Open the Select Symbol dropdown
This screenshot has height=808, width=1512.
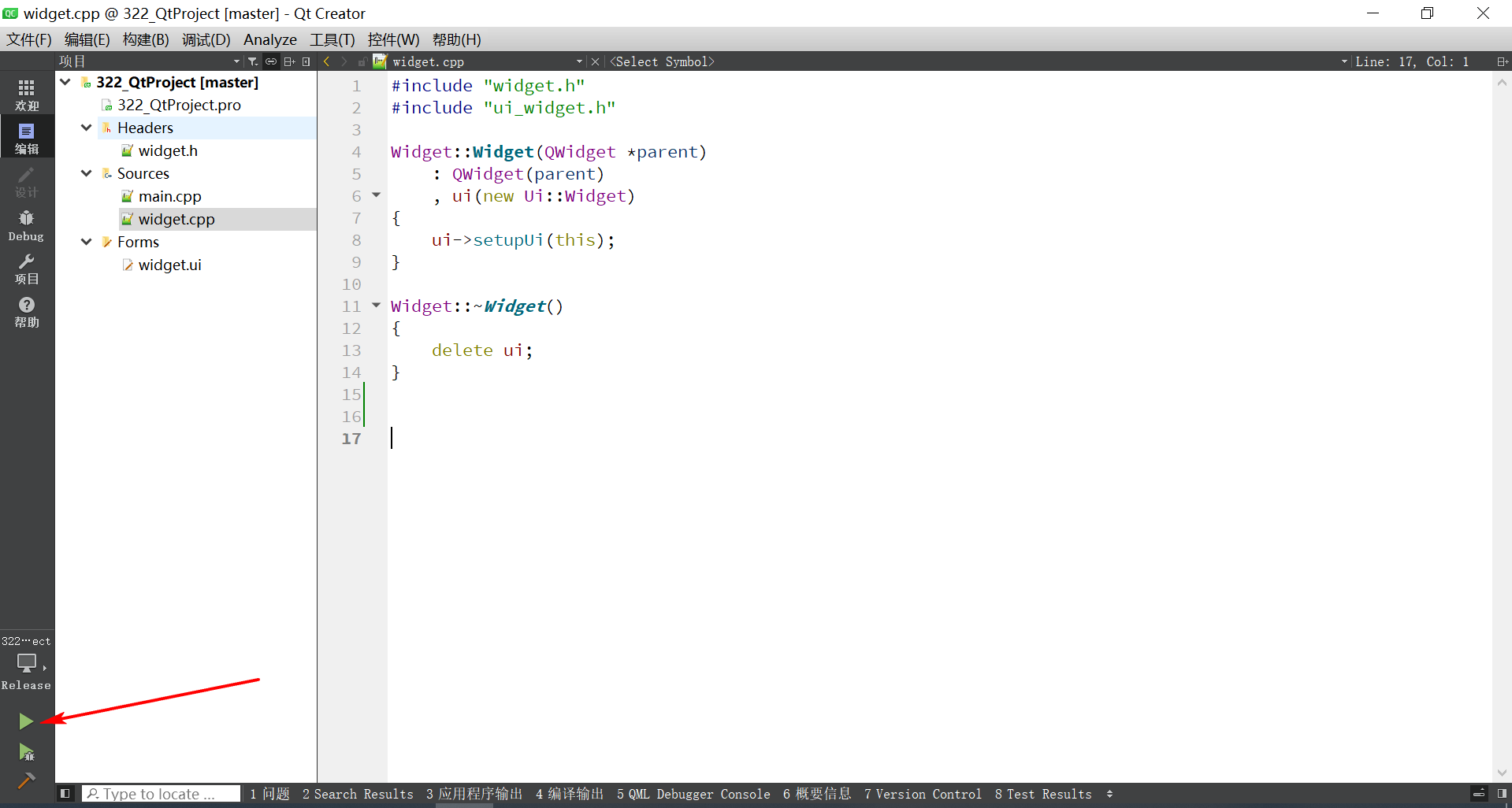(1344, 61)
